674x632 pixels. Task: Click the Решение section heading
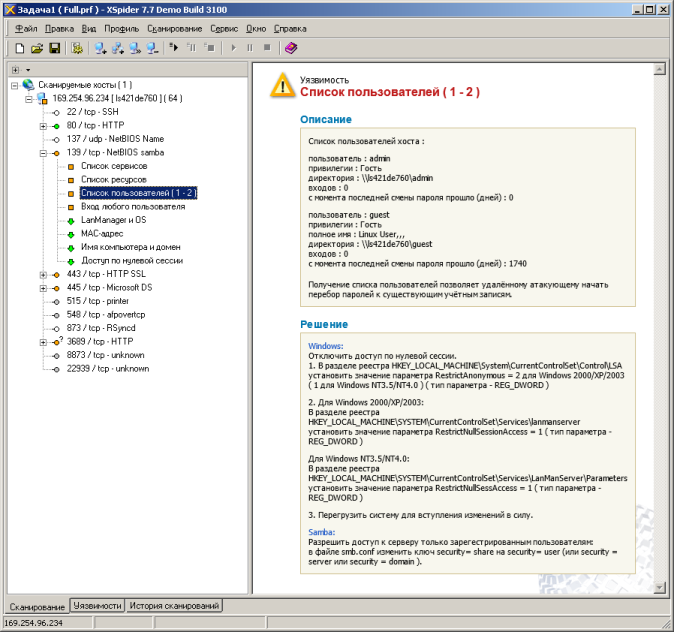point(324,325)
